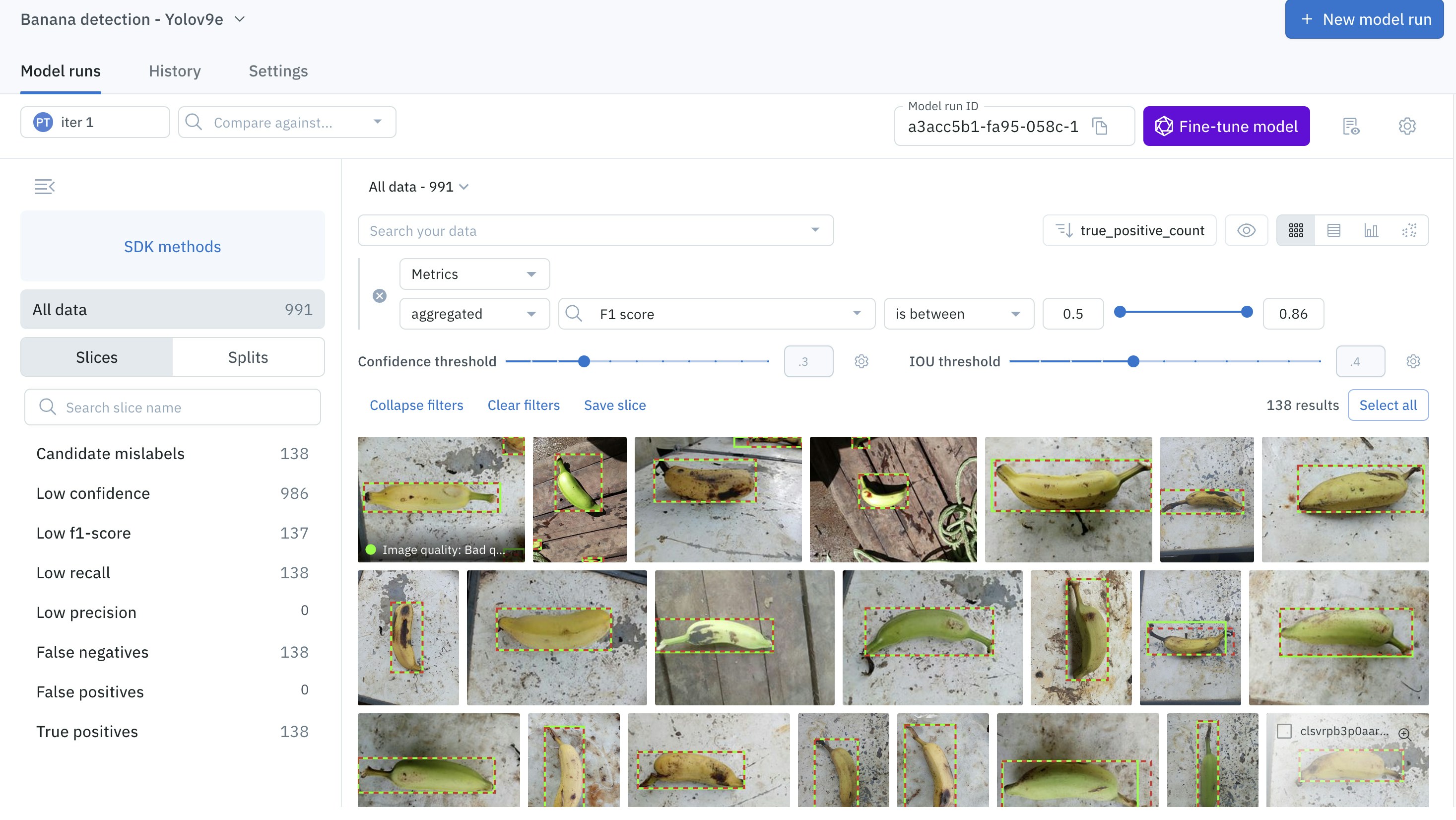Open the embeddings scatter view
Viewport: 1456px width, 820px height.
coord(1409,230)
